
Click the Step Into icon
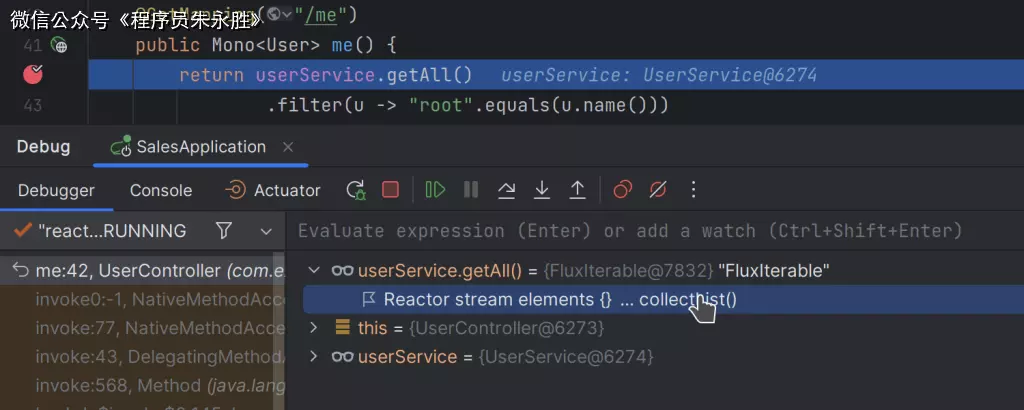point(542,190)
